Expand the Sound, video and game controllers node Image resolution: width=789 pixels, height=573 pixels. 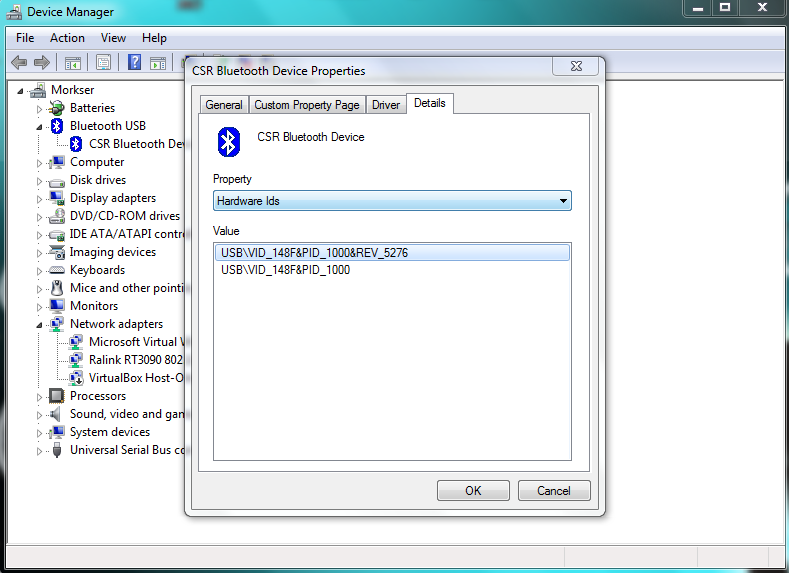[39, 415]
